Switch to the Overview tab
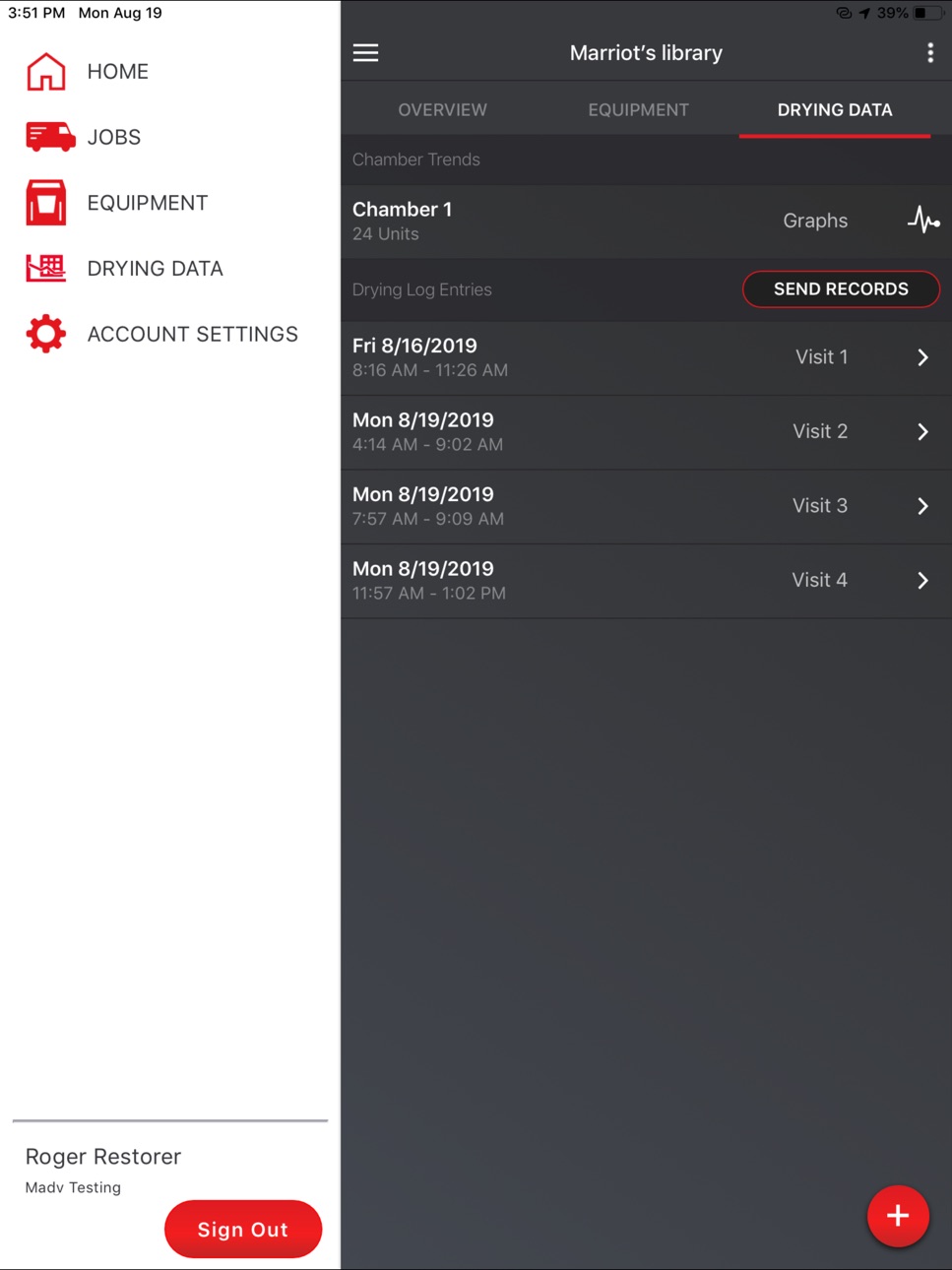This screenshot has width=952, height=1270. click(442, 109)
